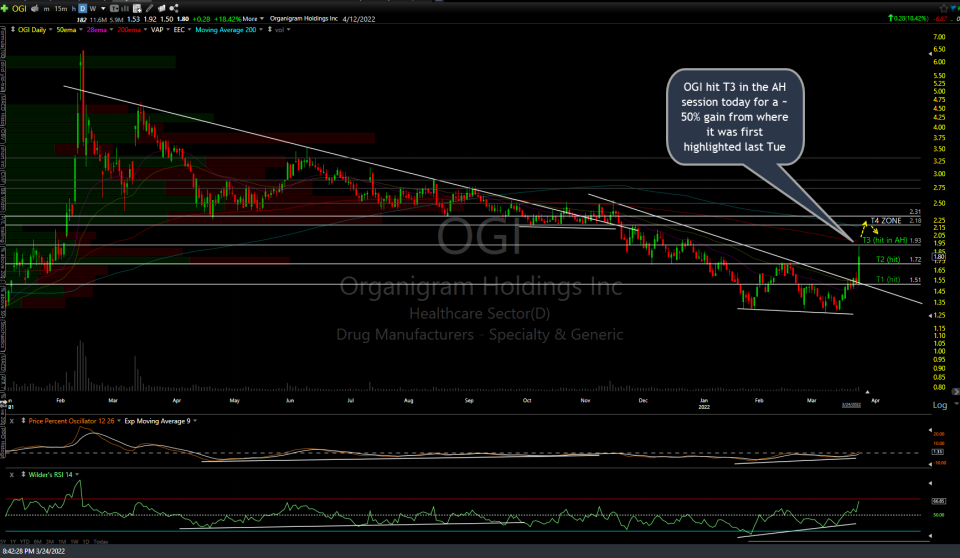Click the arrow at the RSI pane's lower right
Image resolution: width=960 pixels, height=558 pixels.
[x=931, y=535]
